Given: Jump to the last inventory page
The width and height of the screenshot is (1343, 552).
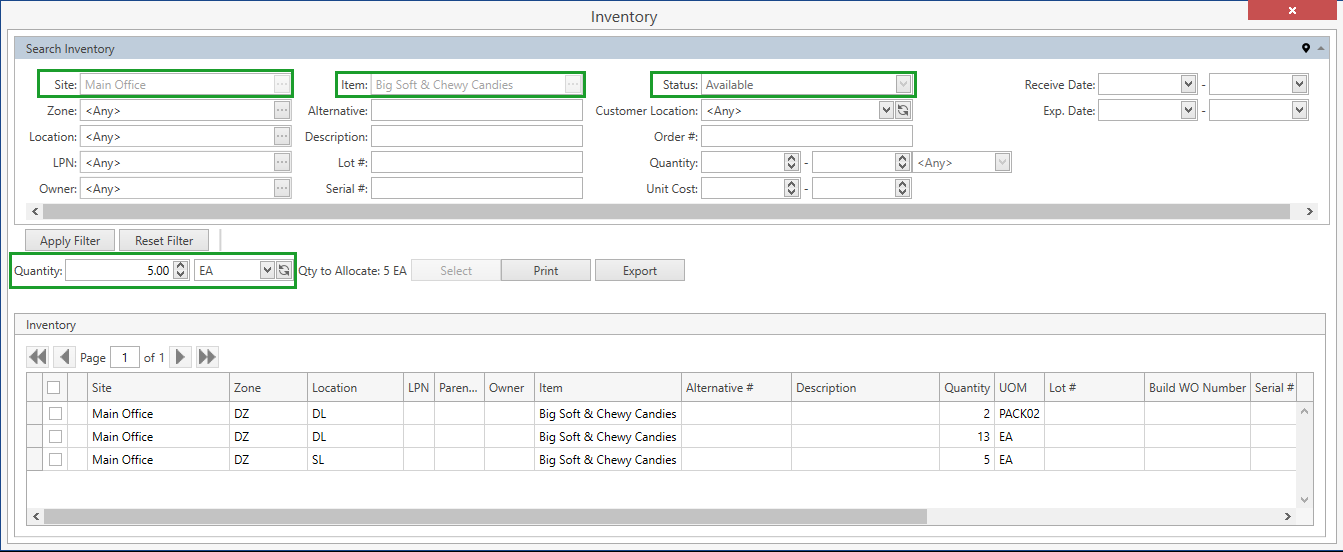Looking at the screenshot, I should [x=207, y=357].
